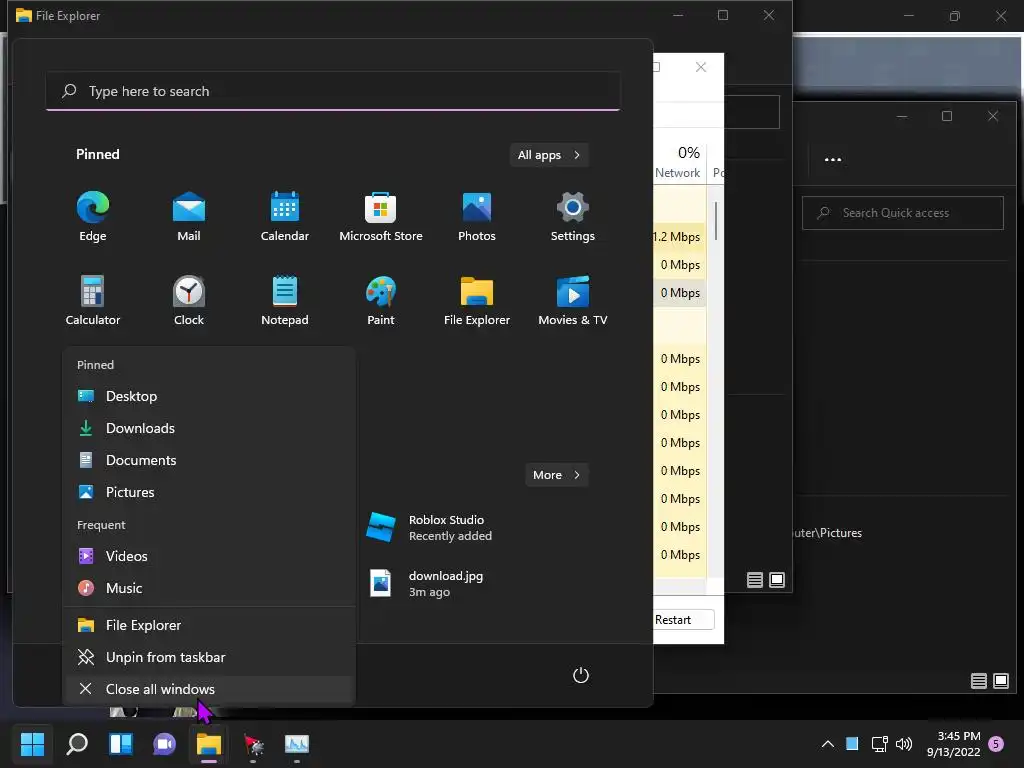The width and height of the screenshot is (1024, 768).
Task: Select the 1.2 Mbps network cell
Action: tap(678, 236)
